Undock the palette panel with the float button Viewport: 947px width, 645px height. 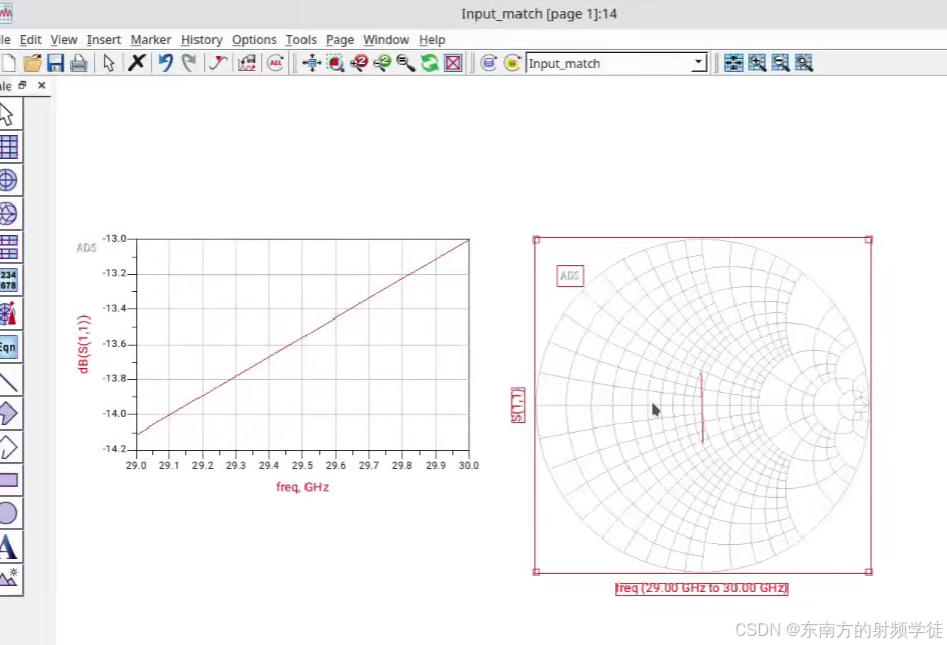point(22,86)
